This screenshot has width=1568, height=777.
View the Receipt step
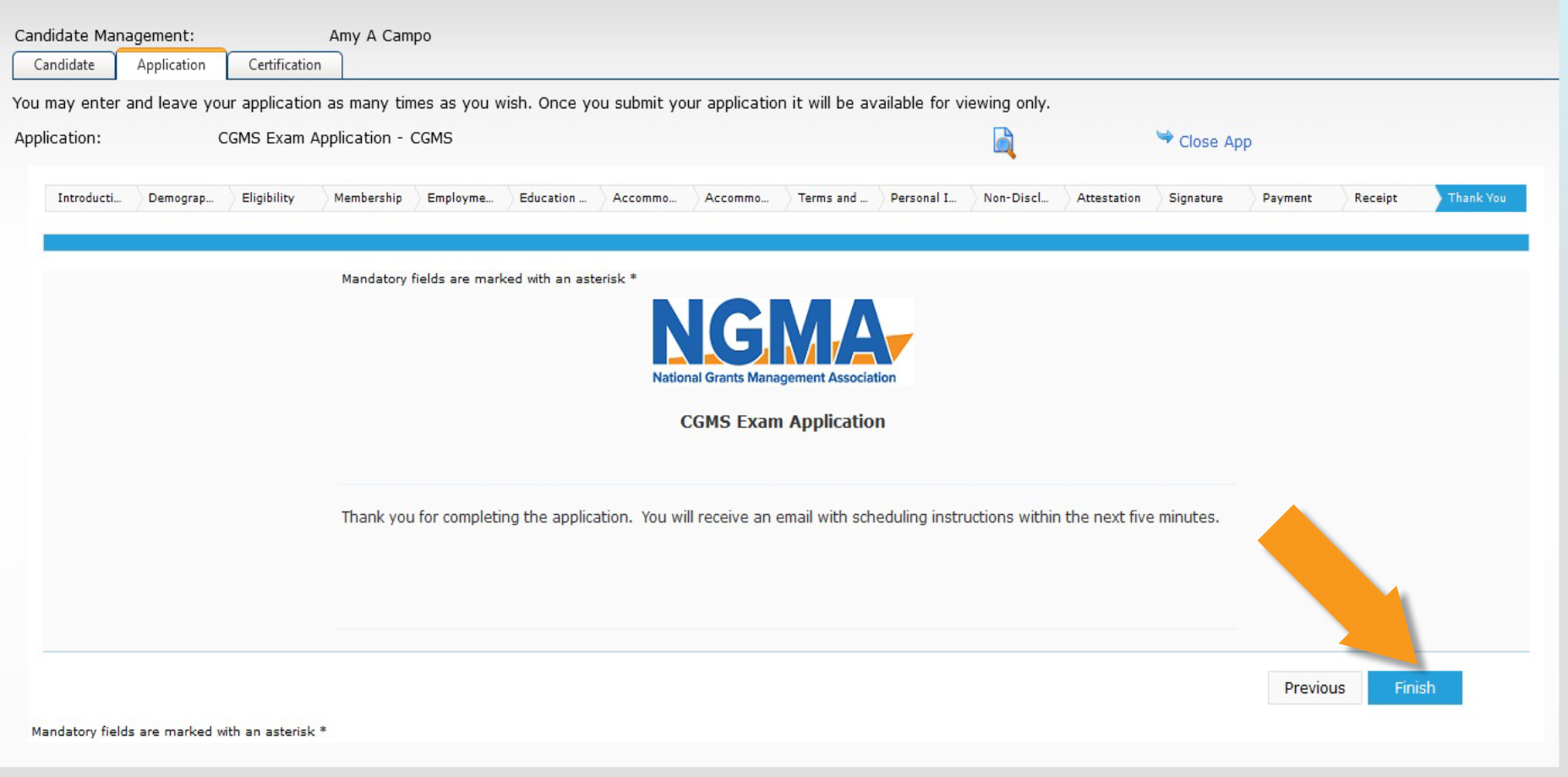(x=1377, y=198)
